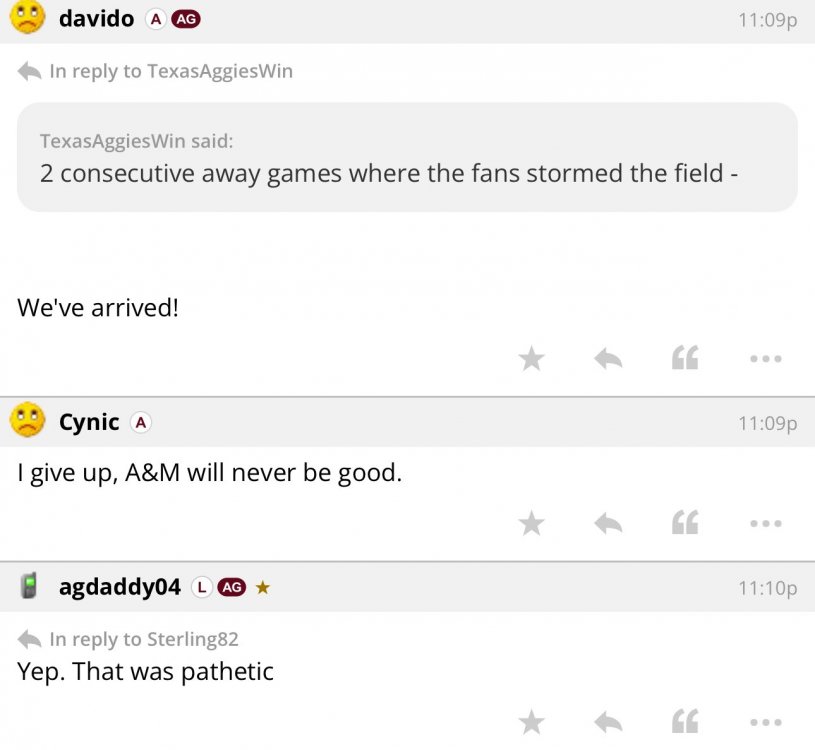Viewport: 815px width, 750px height.
Task: Quote Cynic's "I give up" post
Action: tap(685, 522)
